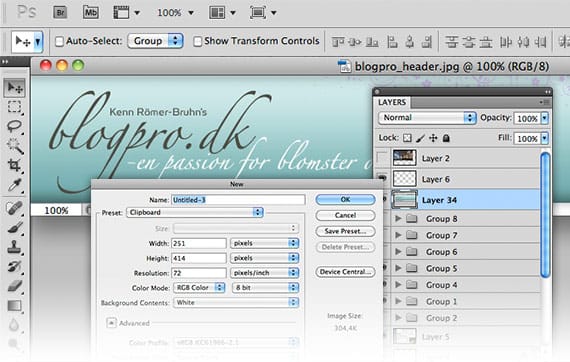This screenshot has width=570, height=362.
Task: Launch Adobe Bridge from the application bar
Action: pyautogui.click(x=60, y=13)
